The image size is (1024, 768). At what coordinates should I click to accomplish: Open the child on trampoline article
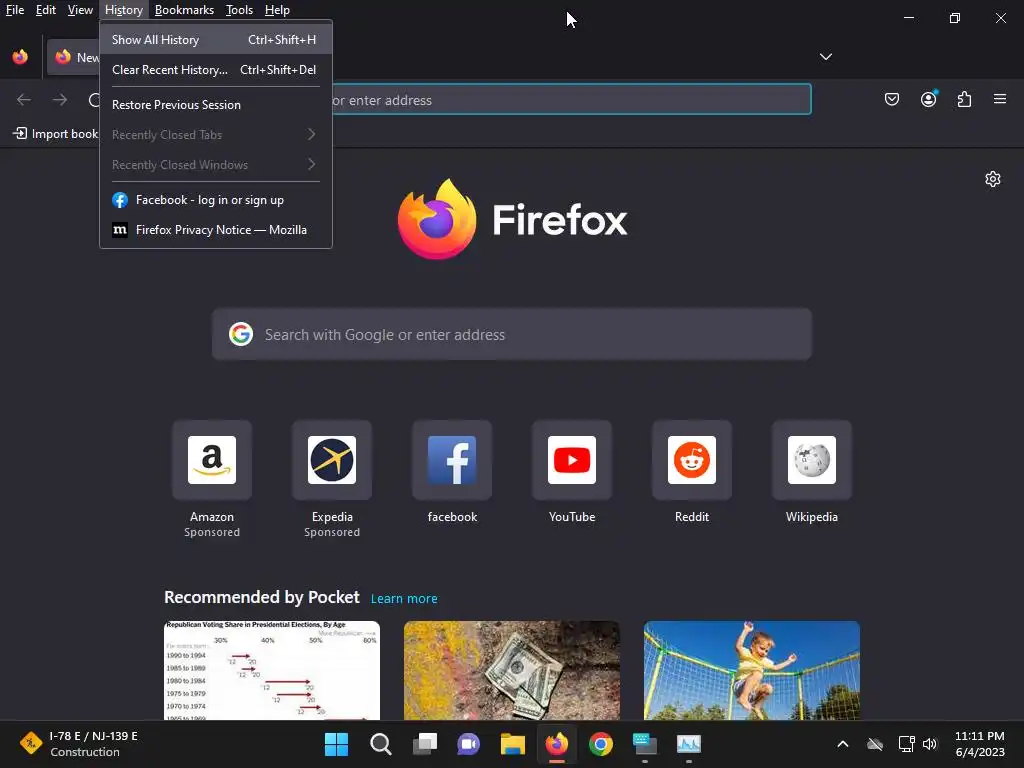(752, 671)
